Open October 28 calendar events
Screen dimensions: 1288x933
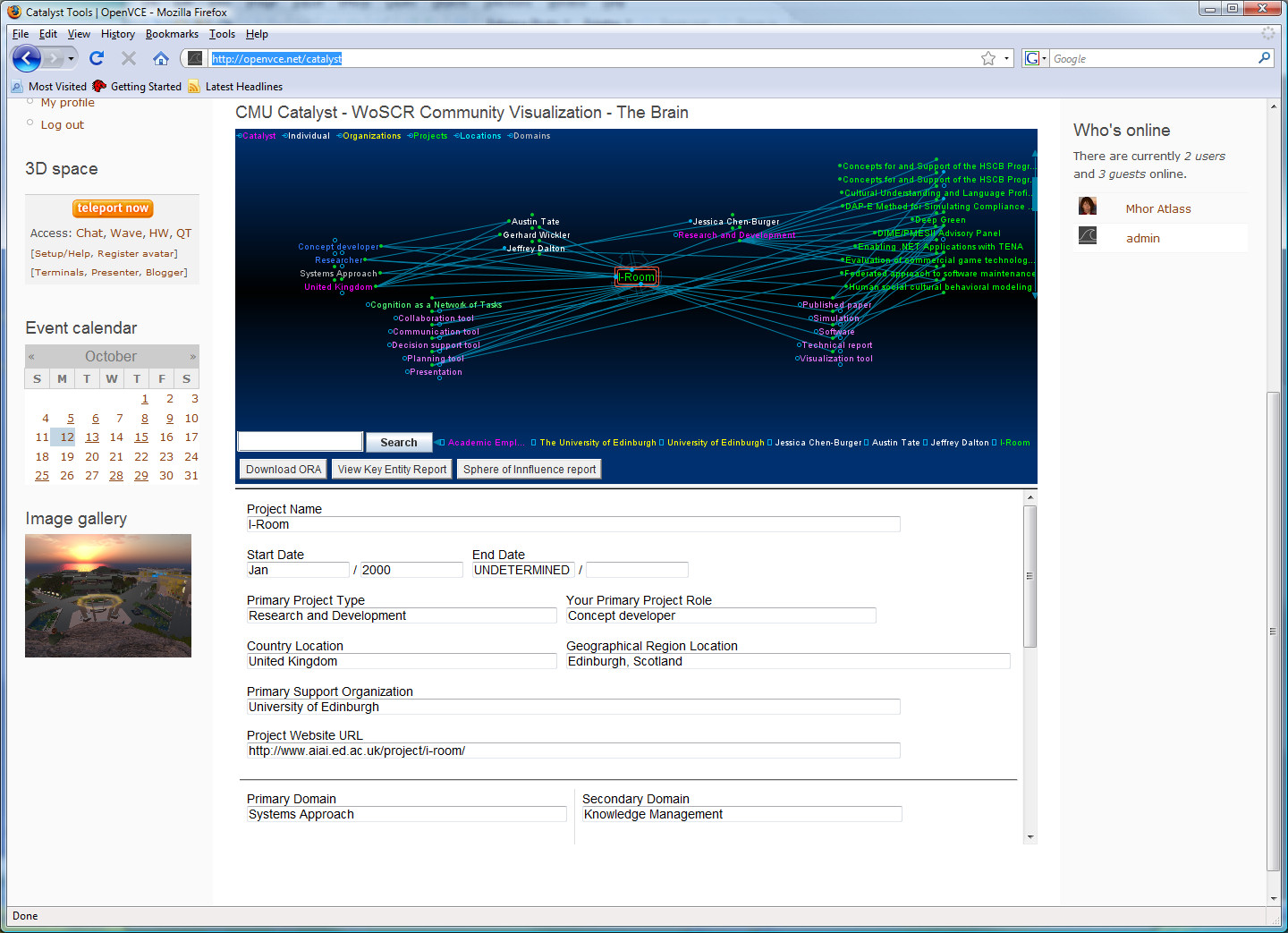tap(116, 476)
